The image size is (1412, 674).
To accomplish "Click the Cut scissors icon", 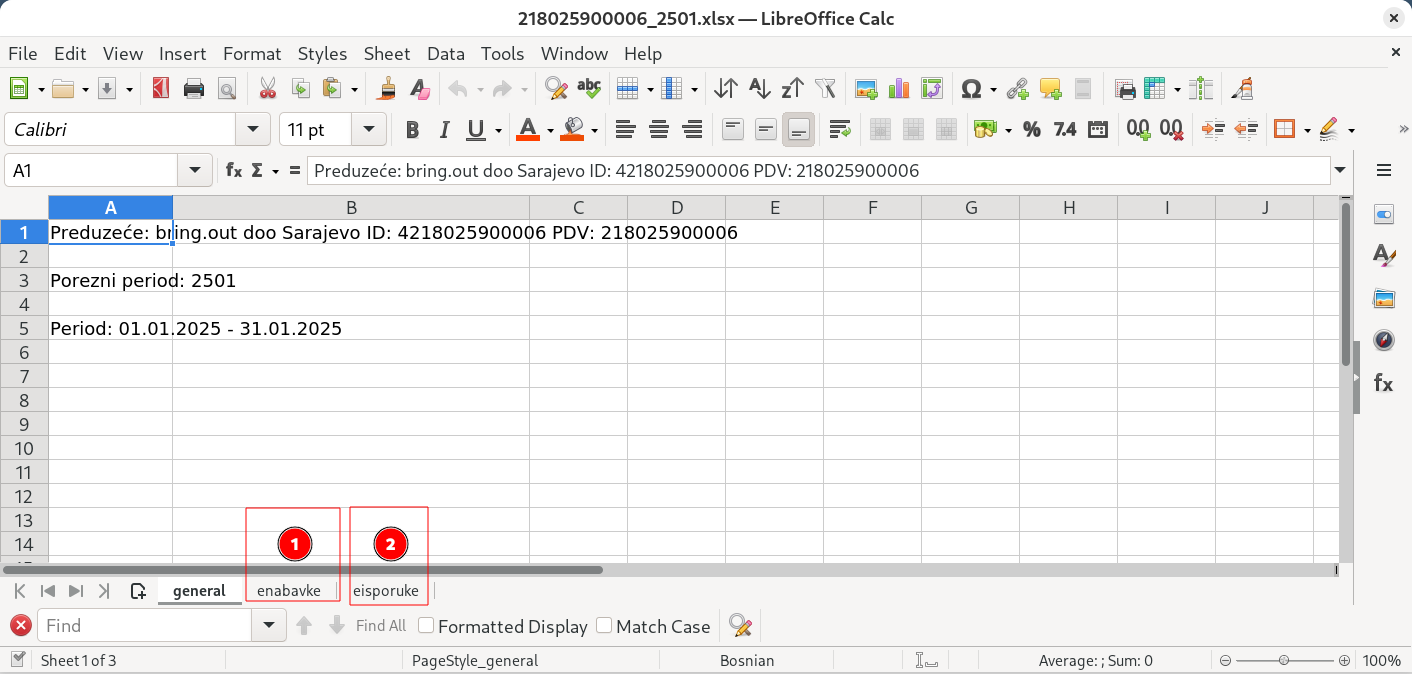I will [267, 89].
